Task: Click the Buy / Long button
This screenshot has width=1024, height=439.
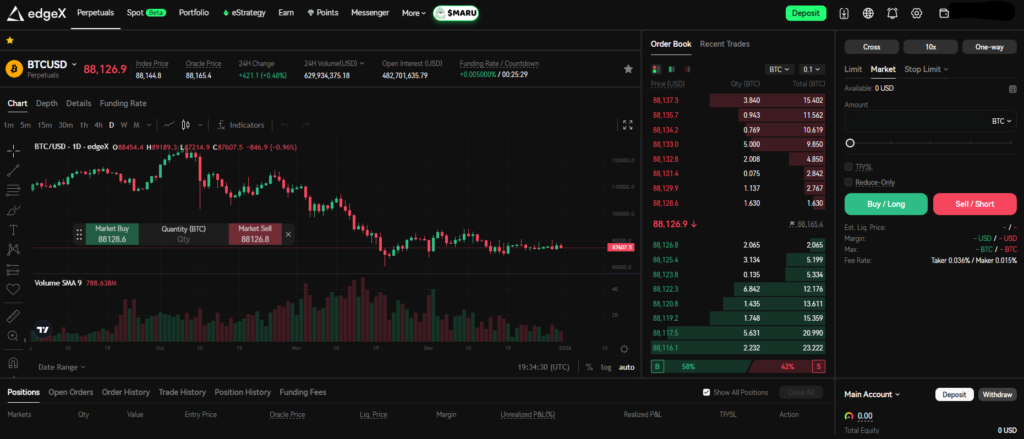Action: pyautogui.click(x=885, y=204)
